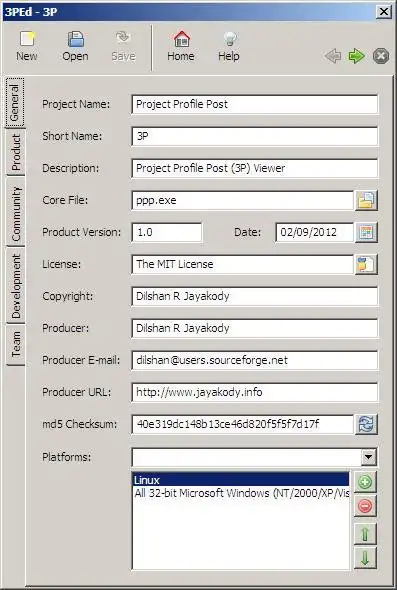The image size is (397, 590).
Task: Select All 32-bit Microsoft Windows list entry
Action: [x=241, y=493]
